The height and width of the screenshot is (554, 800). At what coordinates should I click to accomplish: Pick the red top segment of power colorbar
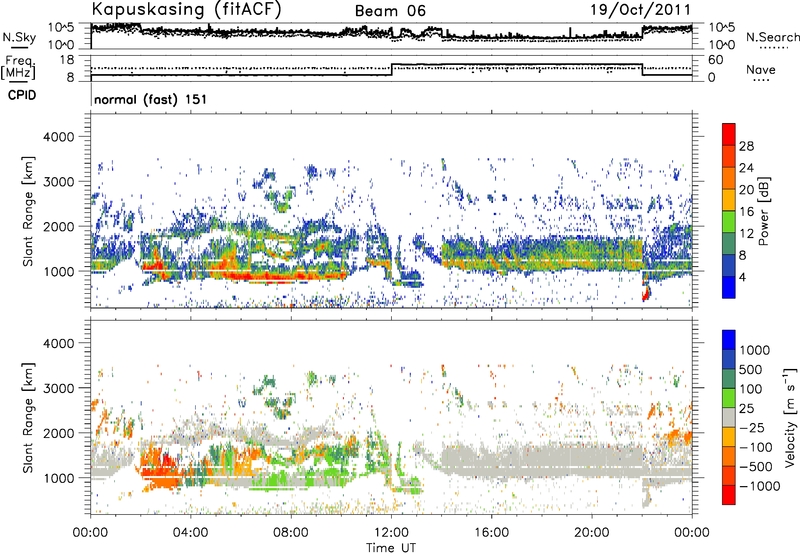click(729, 134)
